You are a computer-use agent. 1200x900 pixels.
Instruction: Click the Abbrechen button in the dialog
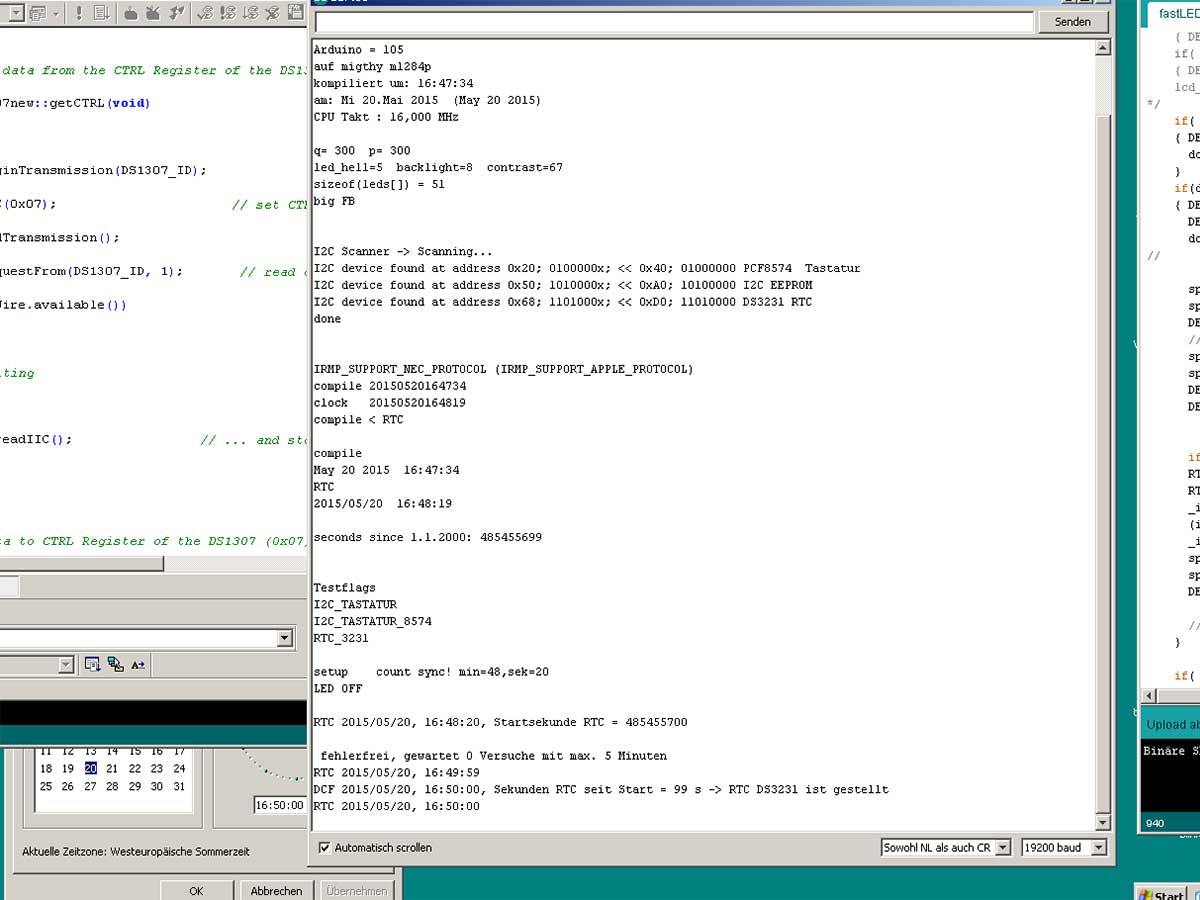276,891
